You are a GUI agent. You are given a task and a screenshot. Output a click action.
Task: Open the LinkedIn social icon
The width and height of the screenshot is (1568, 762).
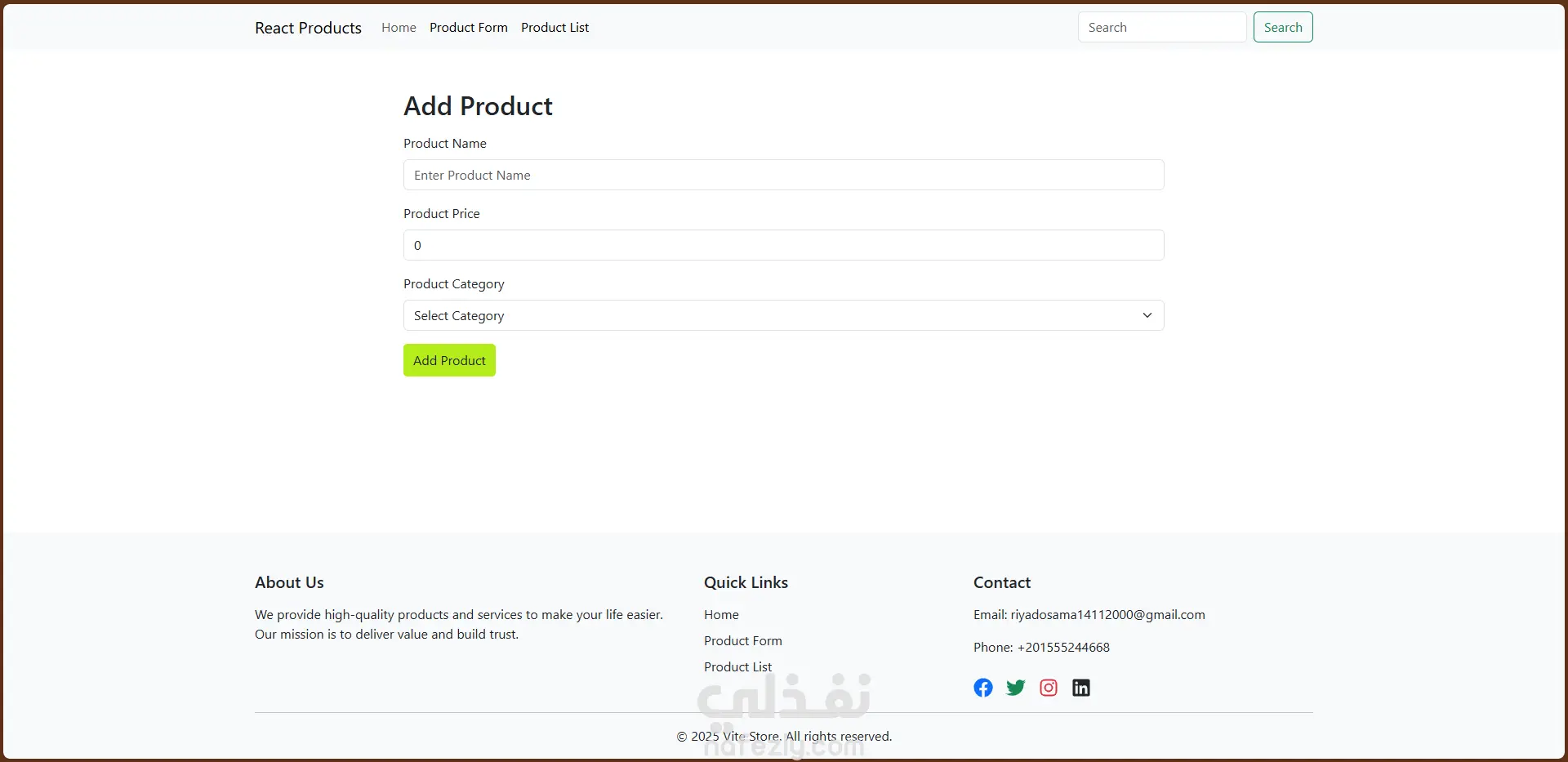click(1081, 688)
